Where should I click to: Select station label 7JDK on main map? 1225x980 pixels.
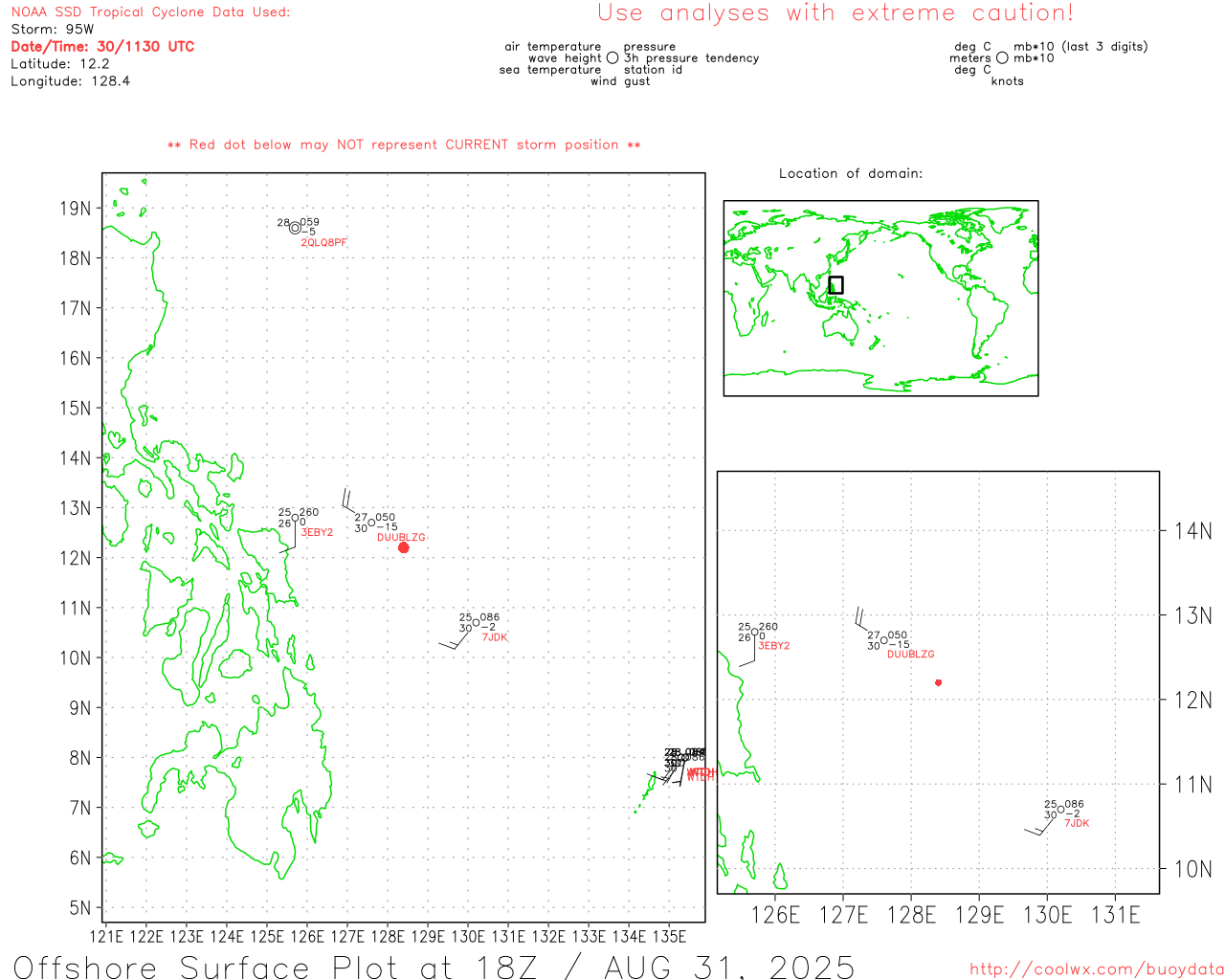tap(495, 637)
